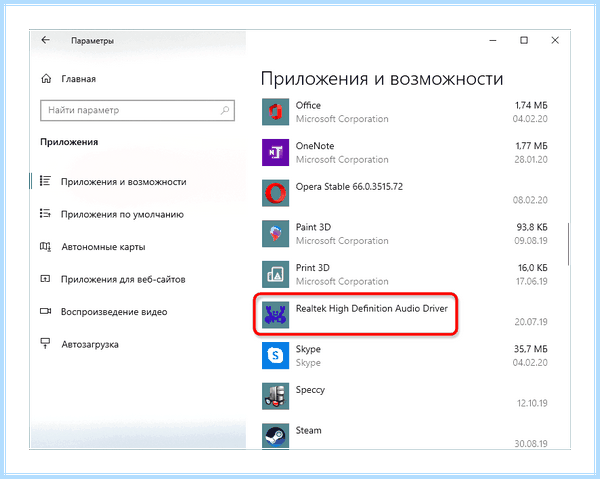The height and width of the screenshot is (479, 600).
Task: Click Skype size 35,7 МБ
Action: (530, 349)
